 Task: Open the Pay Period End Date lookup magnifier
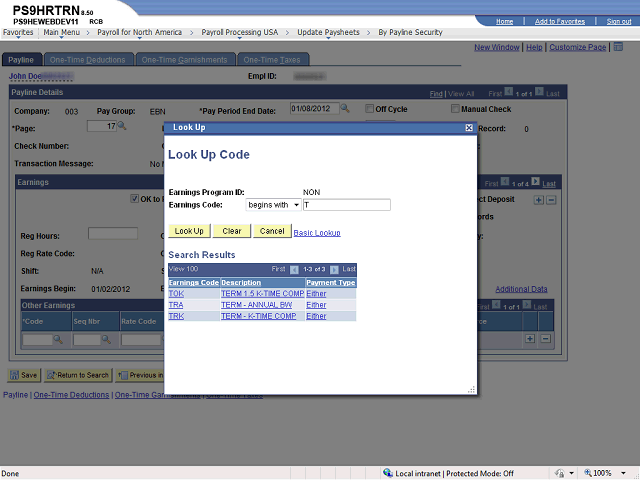345,108
